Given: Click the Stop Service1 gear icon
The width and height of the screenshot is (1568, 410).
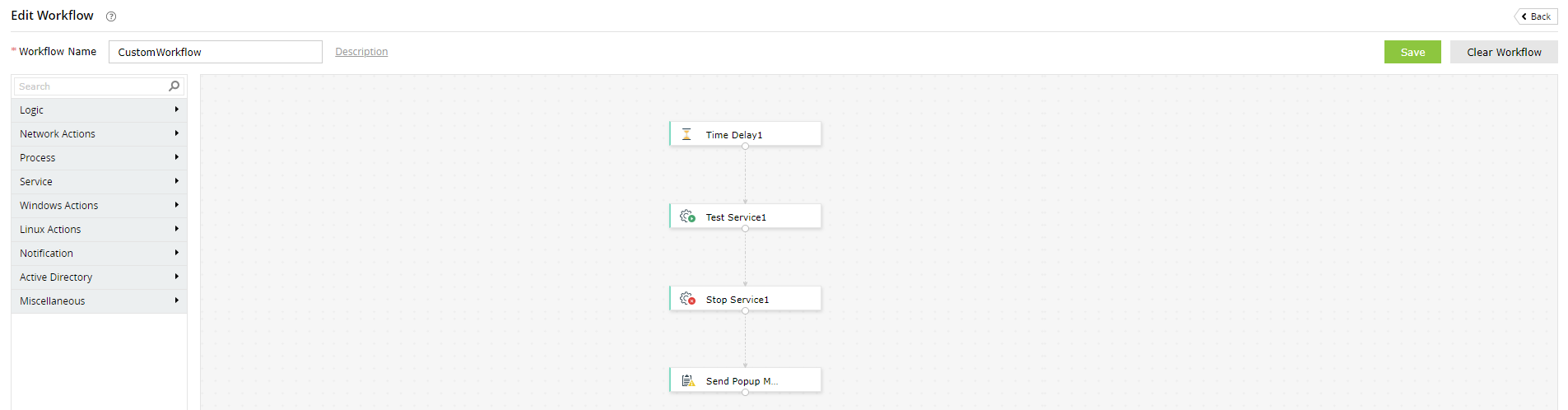Looking at the screenshot, I should (687, 299).
